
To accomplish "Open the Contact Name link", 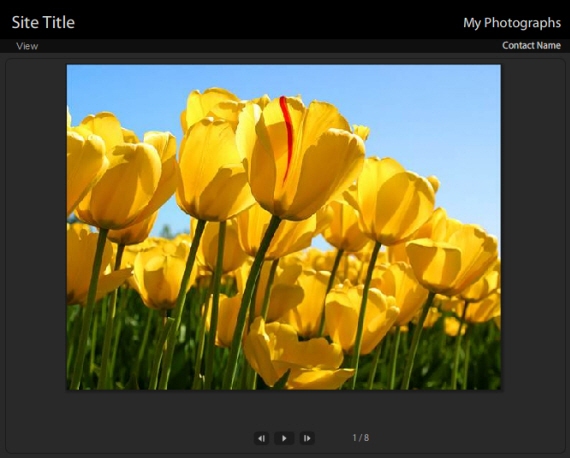I will click(531, 45).
